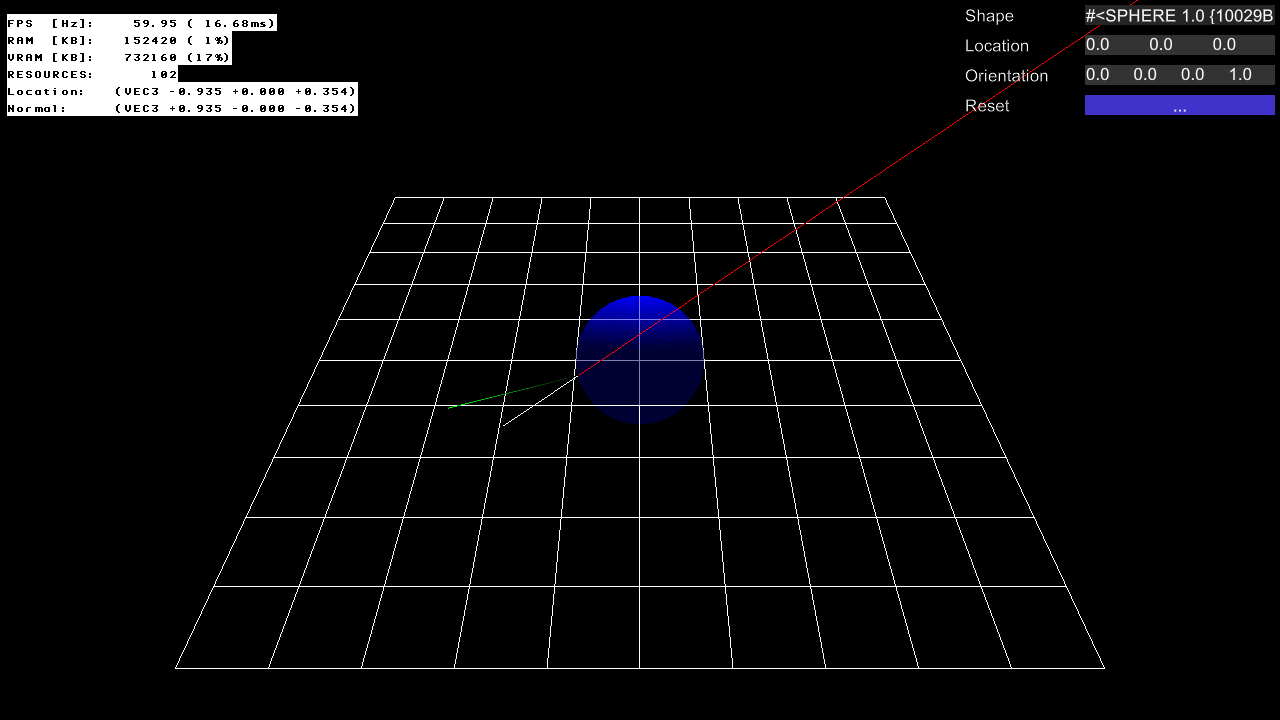Click the Shape field showing SPHERE 1.0
This screenshot has height=720, width=1280.
click(1179, 16)
